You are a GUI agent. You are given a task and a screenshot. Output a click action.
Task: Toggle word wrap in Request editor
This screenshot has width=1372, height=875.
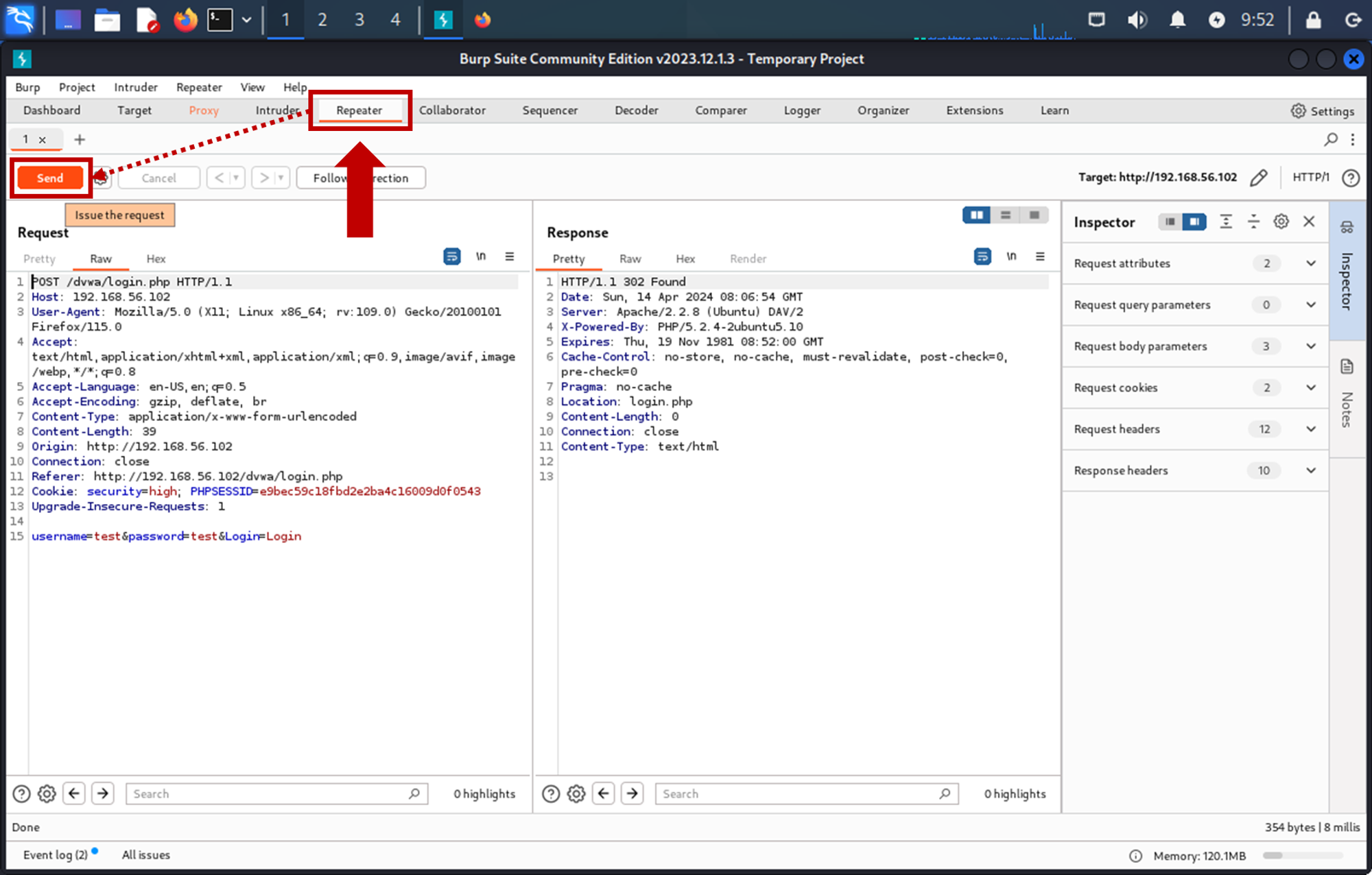(452, 256)
